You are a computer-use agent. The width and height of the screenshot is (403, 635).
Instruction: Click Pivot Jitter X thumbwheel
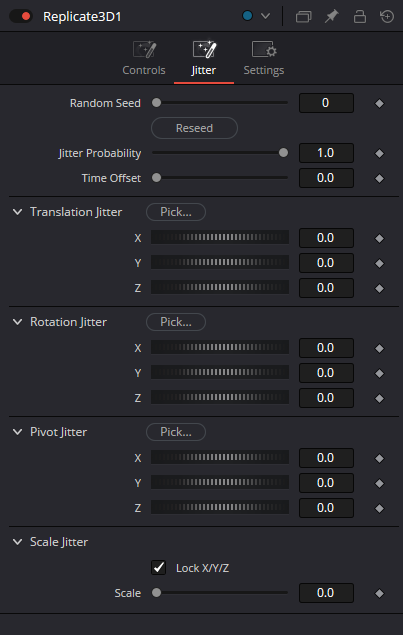click(220, 458)
